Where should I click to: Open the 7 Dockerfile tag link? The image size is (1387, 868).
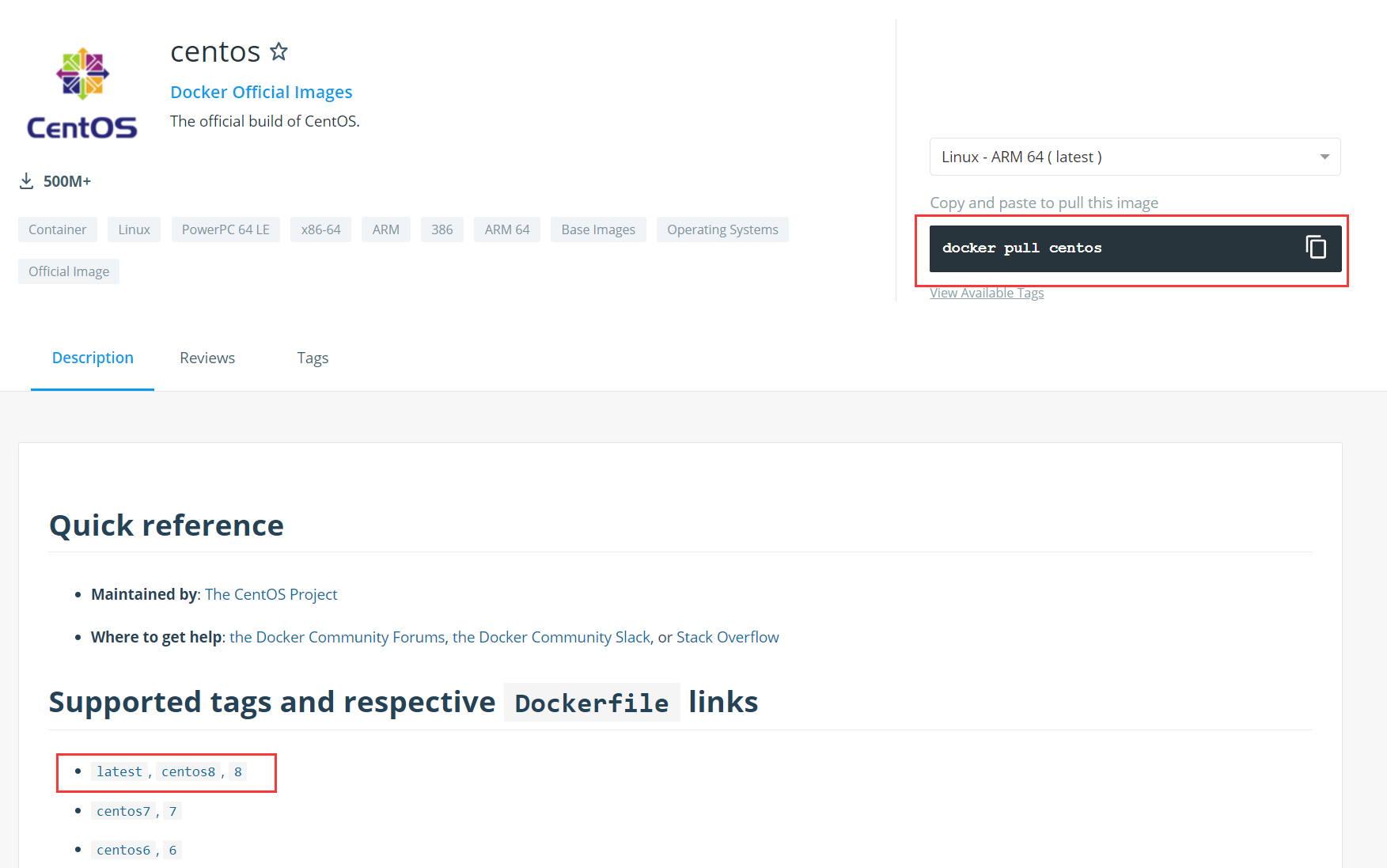click(x=172, y=811)
